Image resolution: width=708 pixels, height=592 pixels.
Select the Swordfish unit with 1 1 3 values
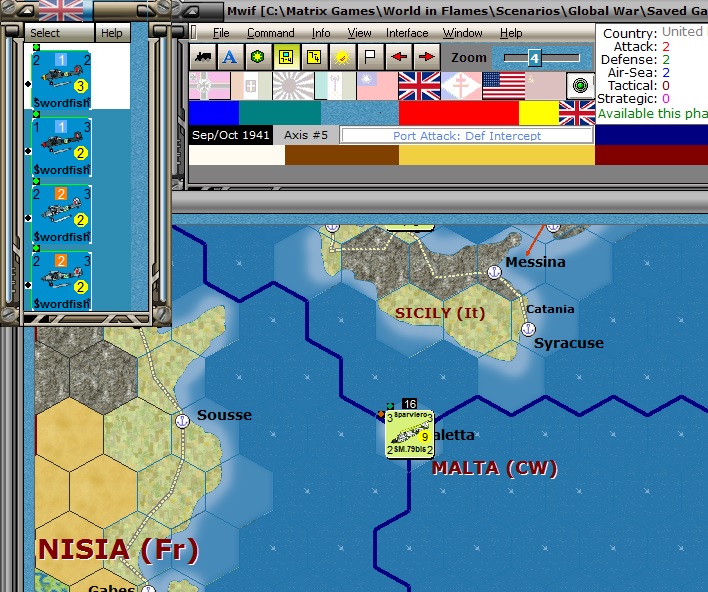[61, 147]
